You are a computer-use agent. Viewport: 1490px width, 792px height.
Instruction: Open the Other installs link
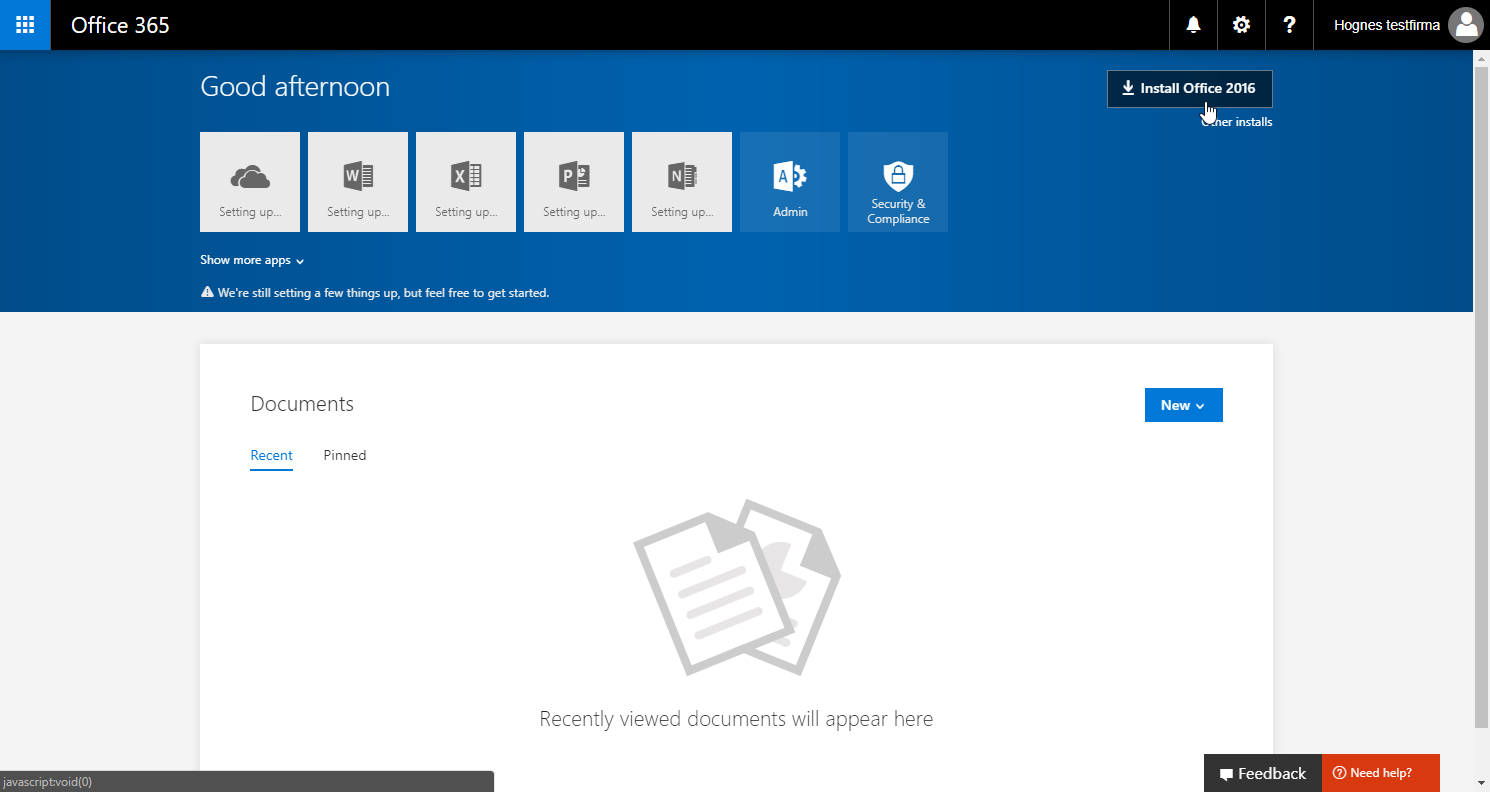(x=1238, y=122)
